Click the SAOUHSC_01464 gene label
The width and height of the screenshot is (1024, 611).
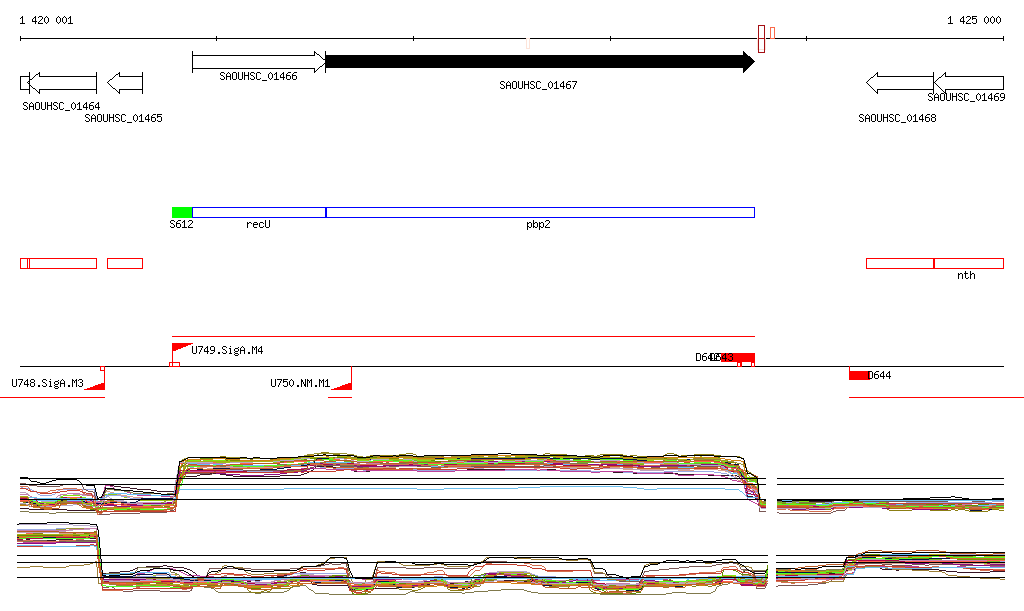click(61, 106)
